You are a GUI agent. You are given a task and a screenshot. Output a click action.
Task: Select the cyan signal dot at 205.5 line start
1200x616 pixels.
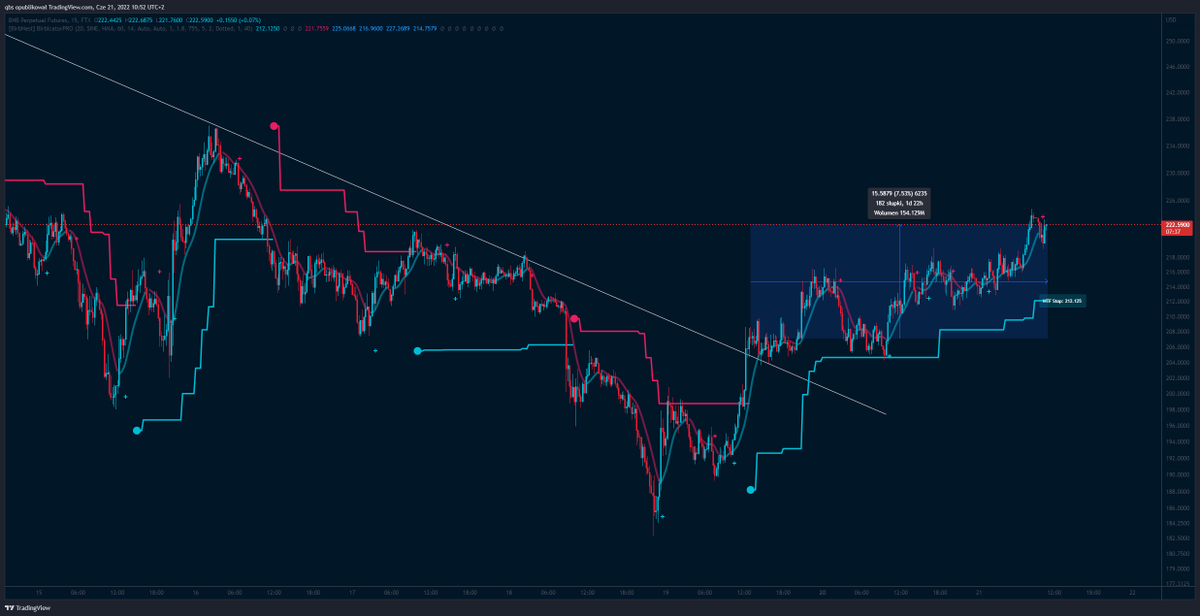(x=418, y=351)
